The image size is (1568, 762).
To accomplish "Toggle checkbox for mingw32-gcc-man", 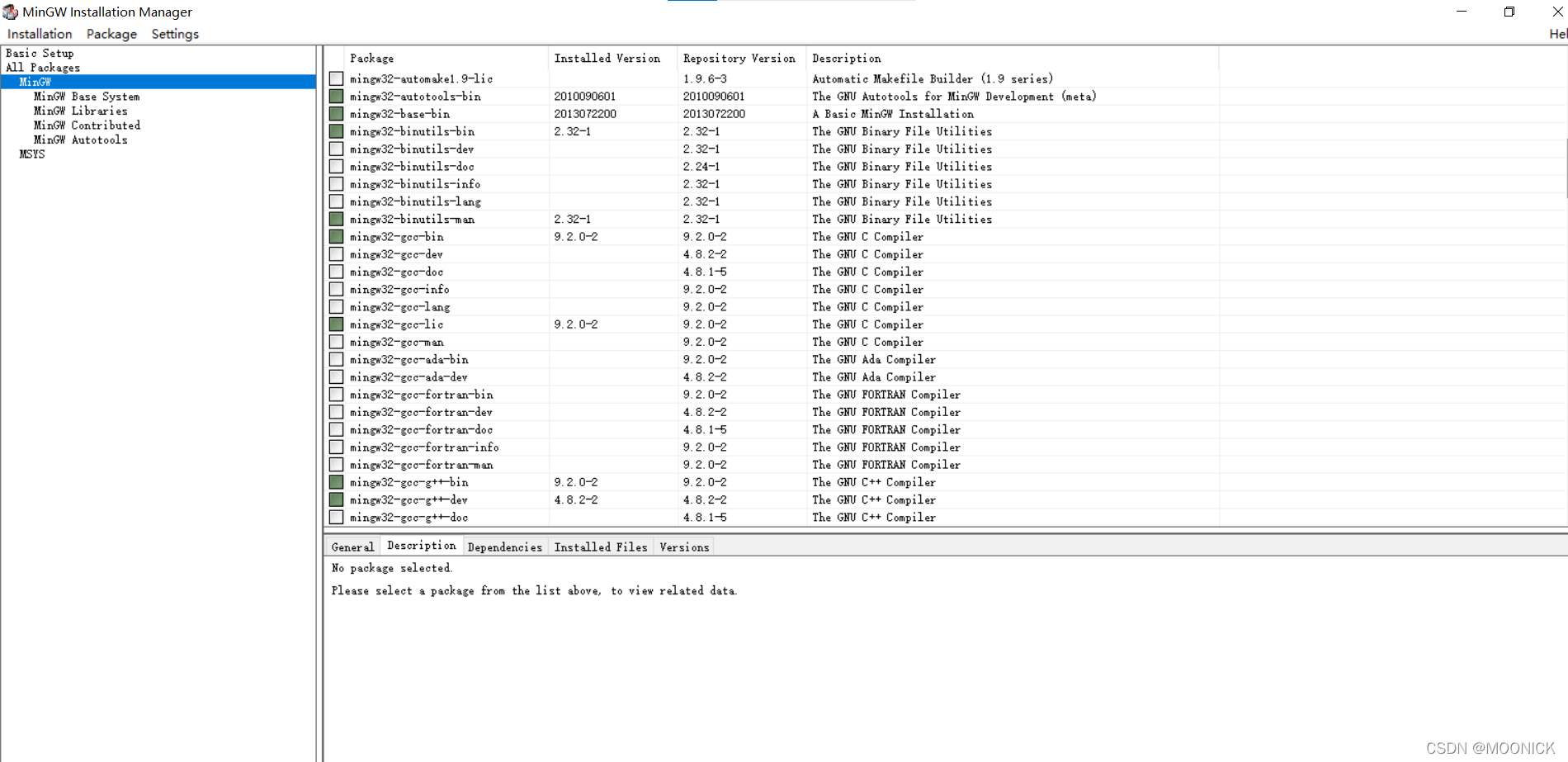I will [x=336, y=342].
